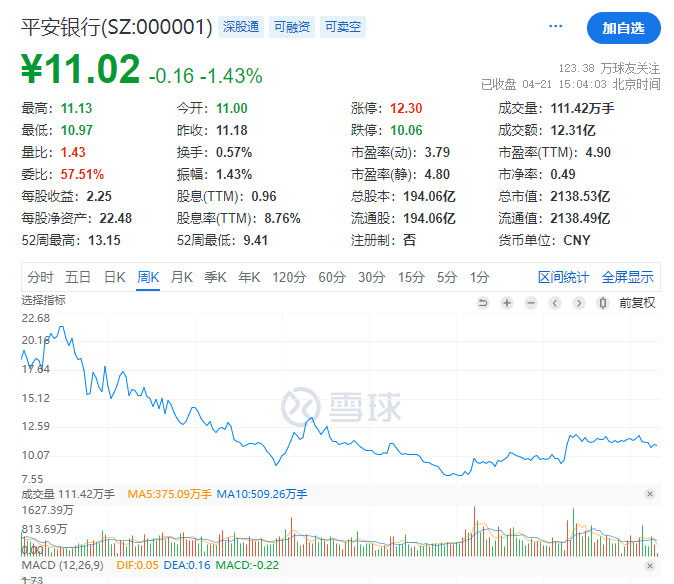This screenshot has width=674, height=584.
Task: Click the weekly price line chart area
Action: coord(341,400)
